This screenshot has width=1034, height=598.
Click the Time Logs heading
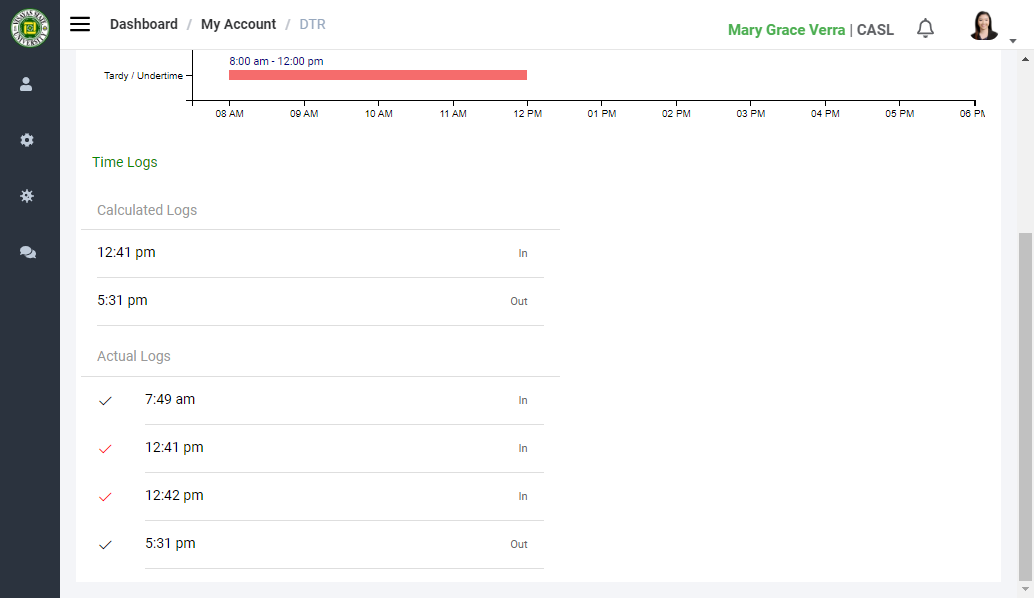pyautogui.click(x=125, y=162)
